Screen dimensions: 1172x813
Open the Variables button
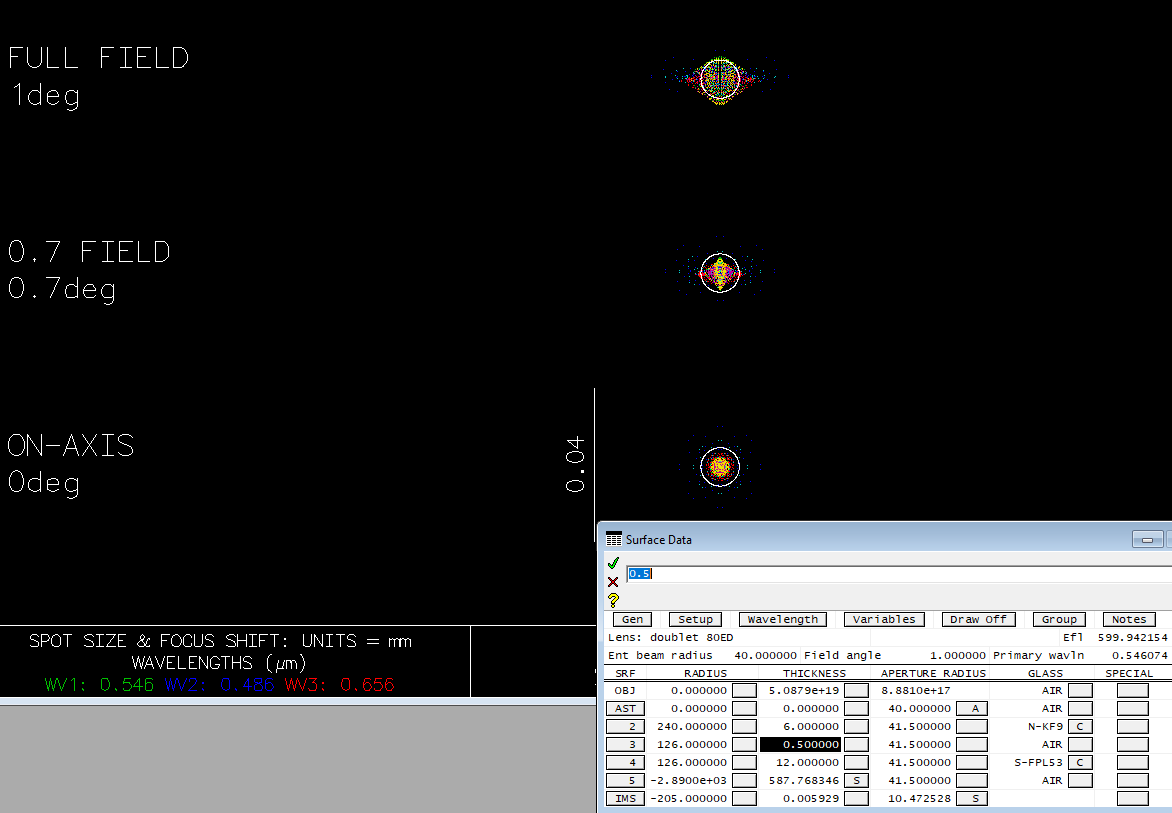point(884,619)
